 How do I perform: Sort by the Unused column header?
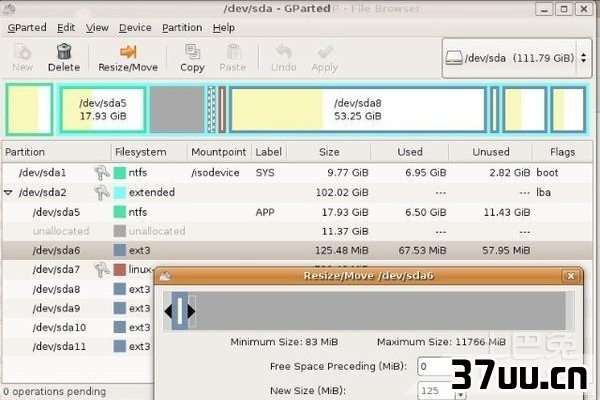click(491, 152)
